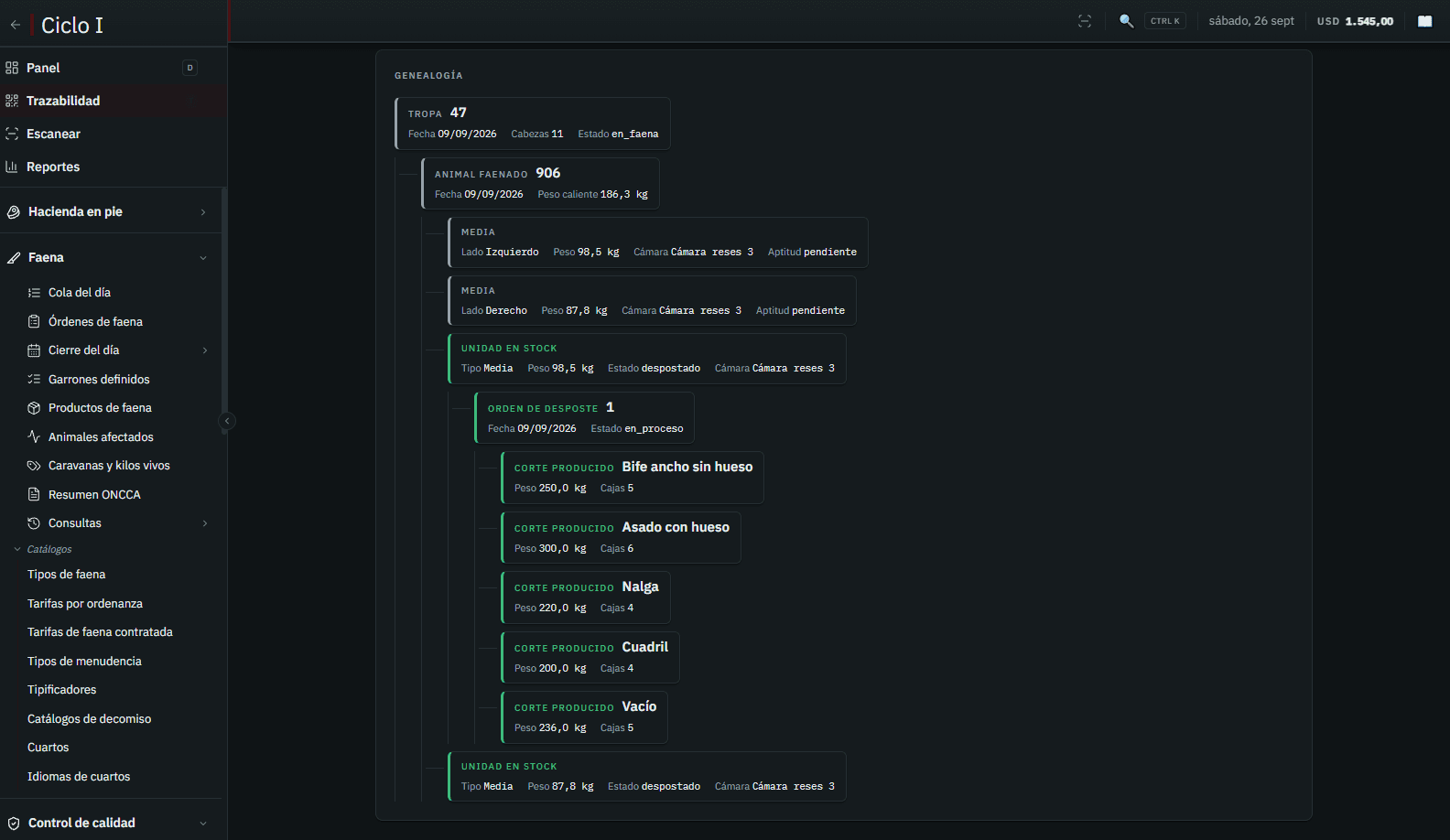Click the Panel grid icon
This screenshot has width=1450, height=840.
pos(12,68)
